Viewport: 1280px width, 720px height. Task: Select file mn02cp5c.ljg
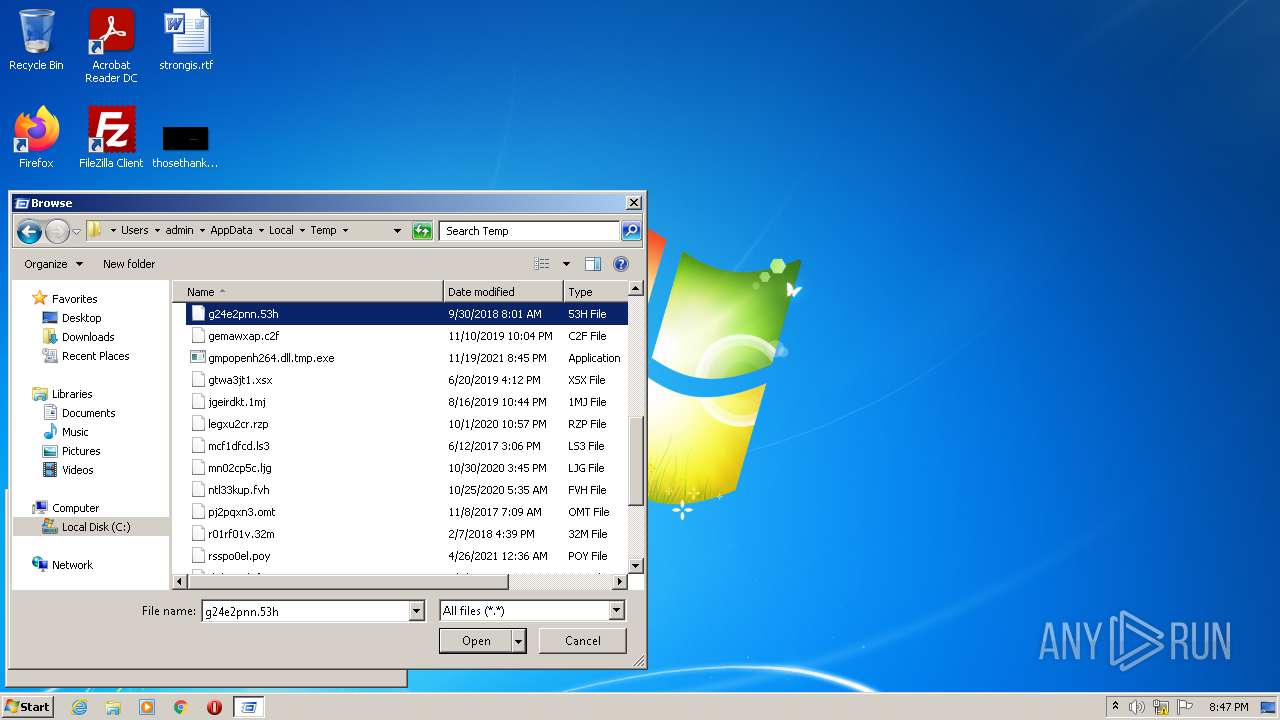coord(407,468)
